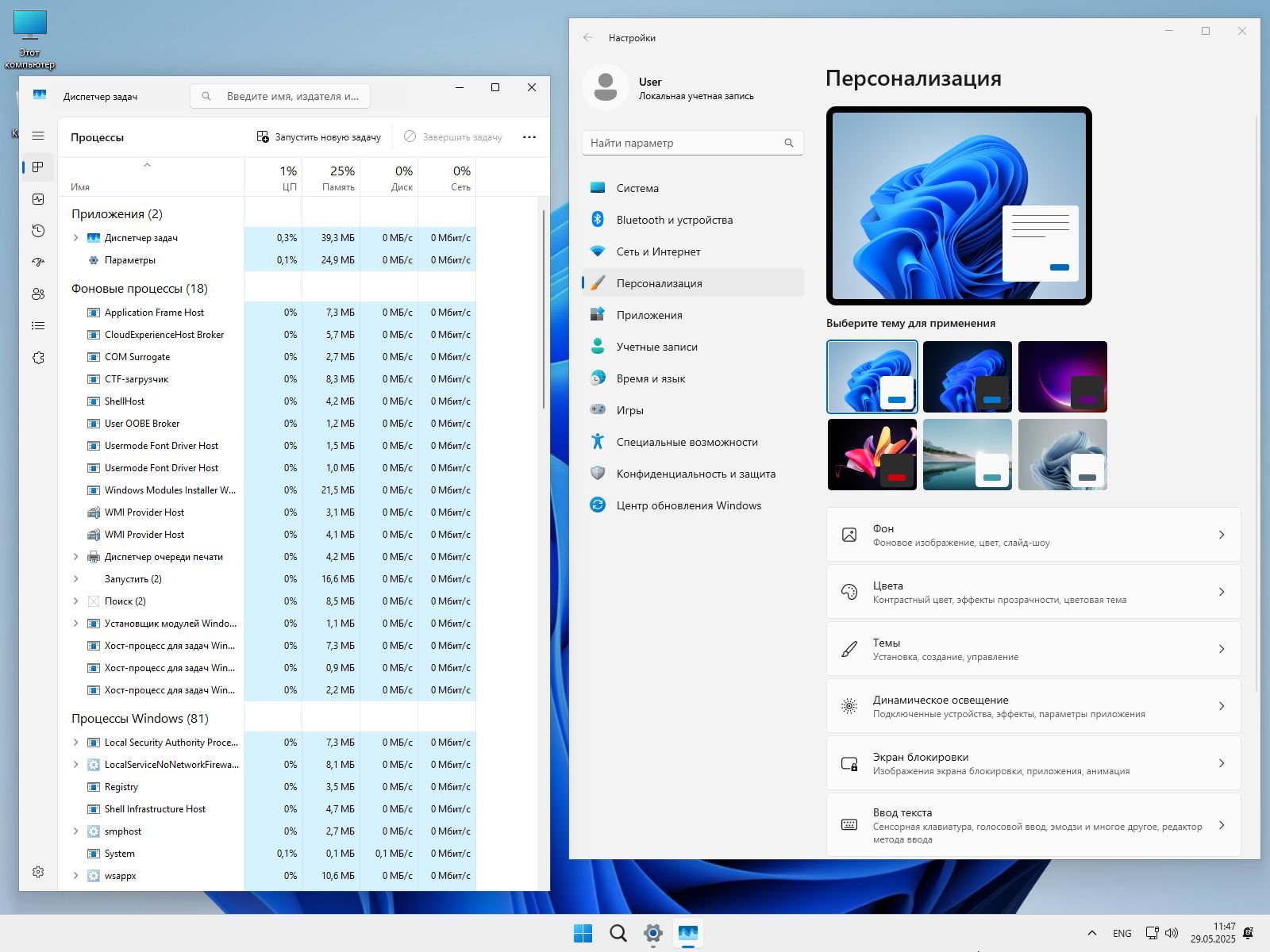
Task: Select dark Windows bloom theme thumbnail
Action: 968,377
